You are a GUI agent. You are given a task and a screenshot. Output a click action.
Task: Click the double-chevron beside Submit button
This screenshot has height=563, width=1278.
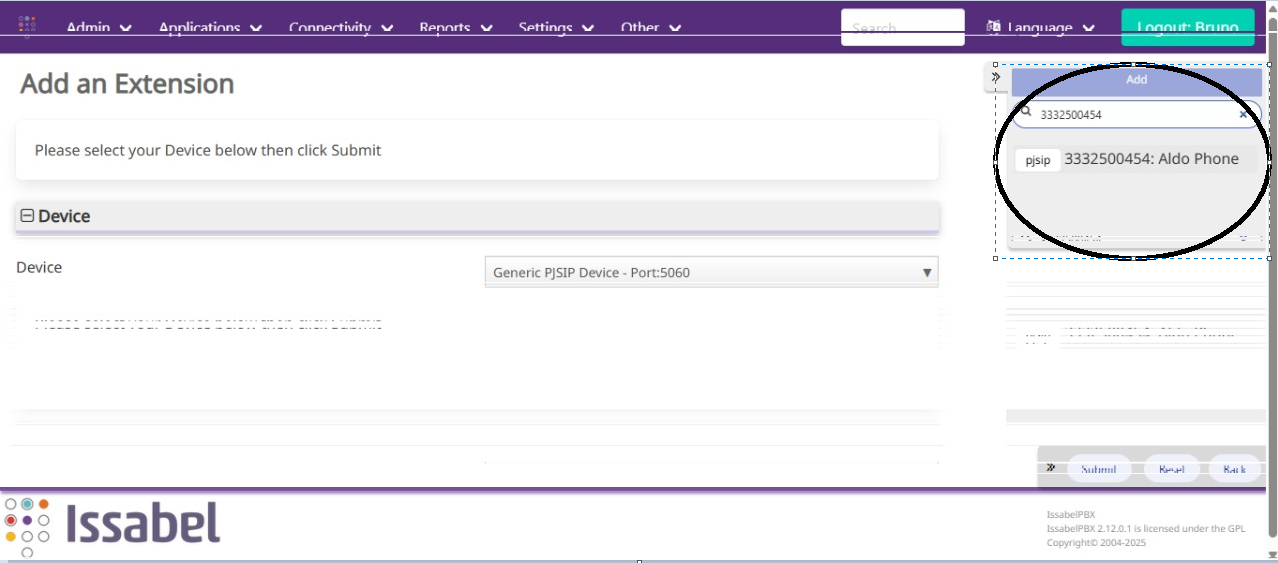pos(1051,468)
